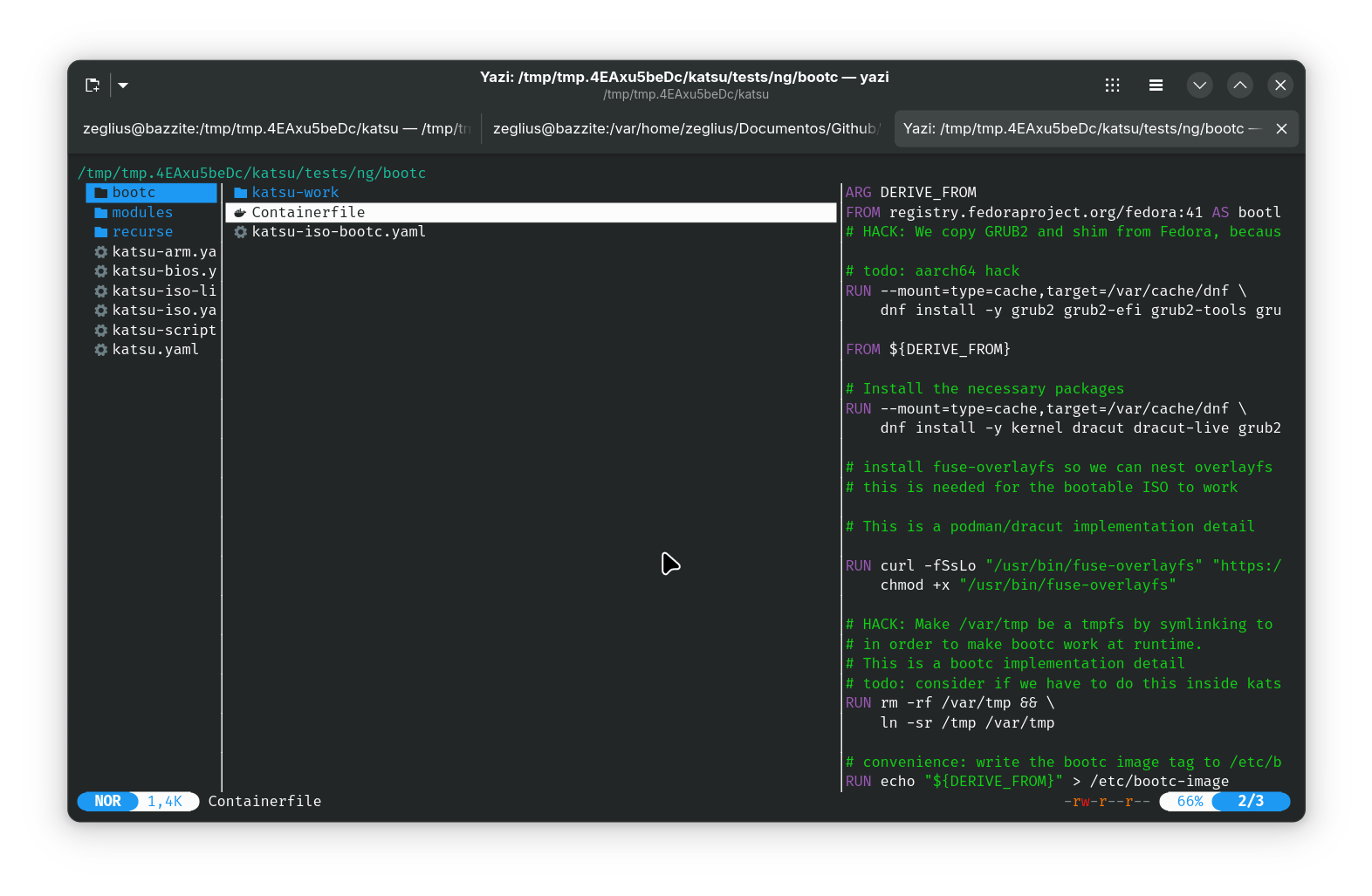Image resolution: width=1372 pixels, height=896 pixels.
Task: Select katsu-iso-bootc.yaml file
Action: pyautogui.click(x=338, y=232)
